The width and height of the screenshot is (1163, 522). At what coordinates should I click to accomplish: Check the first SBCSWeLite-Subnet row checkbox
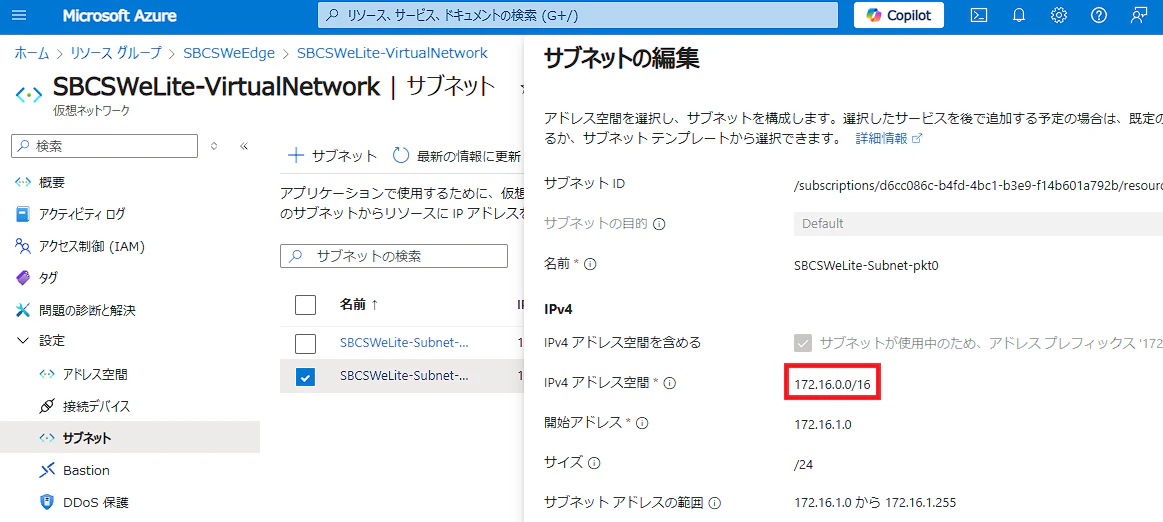[306, 343]
